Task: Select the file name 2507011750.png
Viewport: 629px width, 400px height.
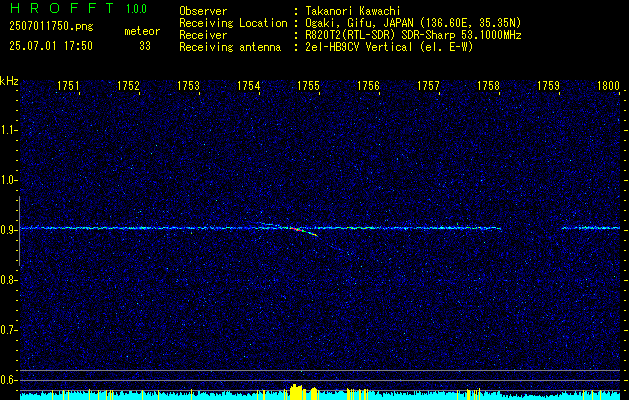Action: 51,27
